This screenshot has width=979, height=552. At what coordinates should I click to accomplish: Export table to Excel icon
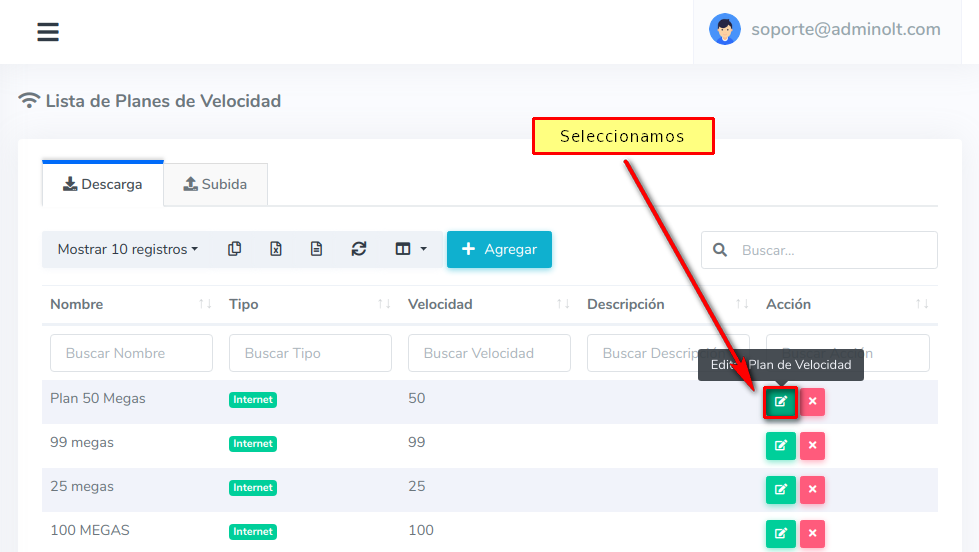(275, 249)
